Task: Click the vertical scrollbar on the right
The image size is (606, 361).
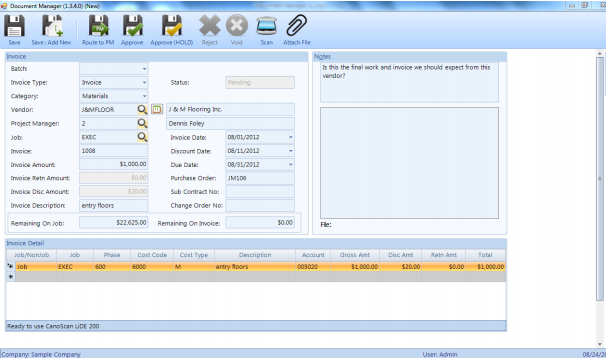Action: 600,178
